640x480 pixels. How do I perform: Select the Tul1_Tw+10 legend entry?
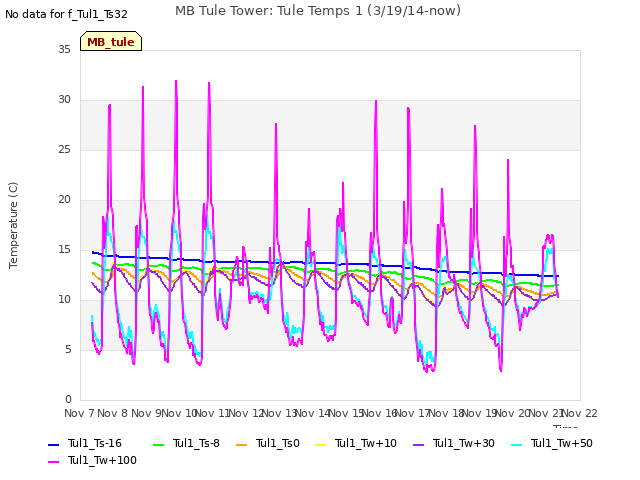356,443
